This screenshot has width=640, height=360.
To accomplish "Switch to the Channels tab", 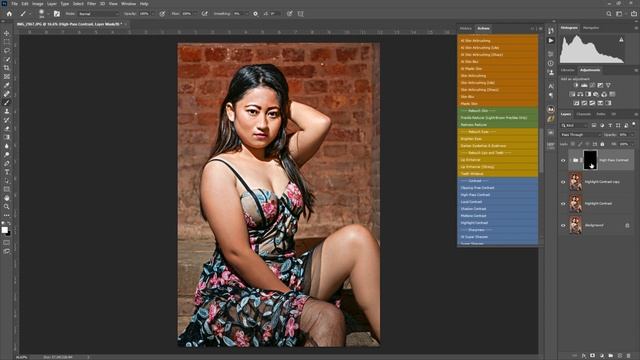I will [583, 114].
